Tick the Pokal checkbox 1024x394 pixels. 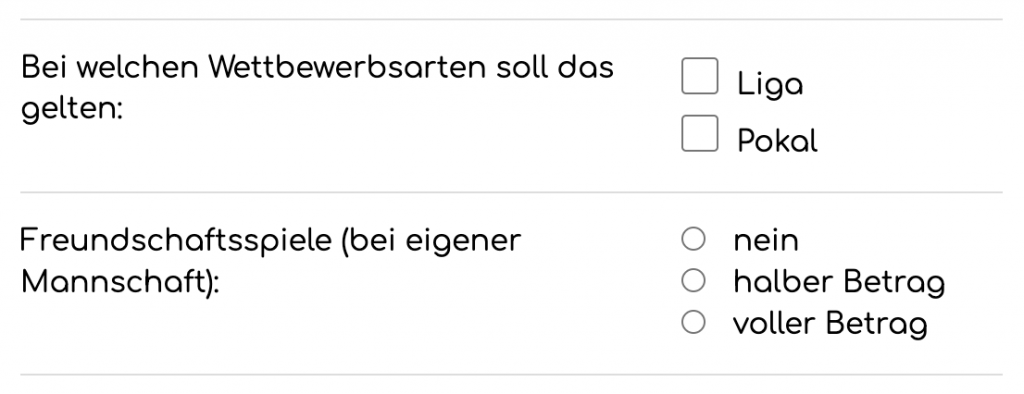click(699, 133)
